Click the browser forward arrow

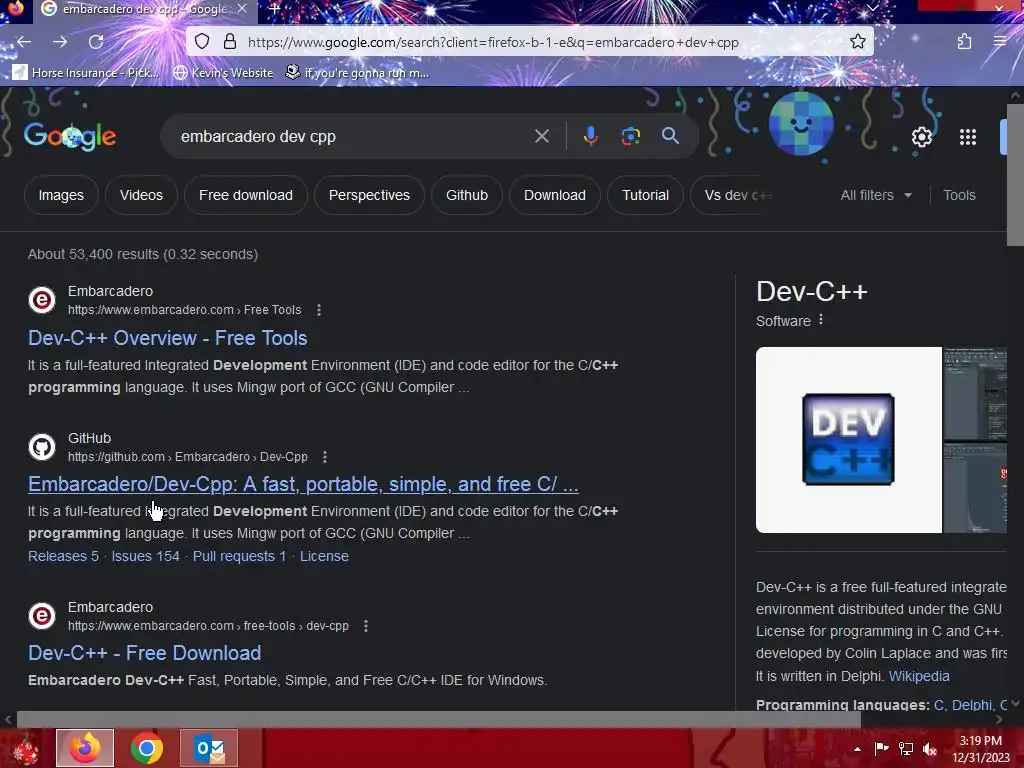tap(60, 42)
